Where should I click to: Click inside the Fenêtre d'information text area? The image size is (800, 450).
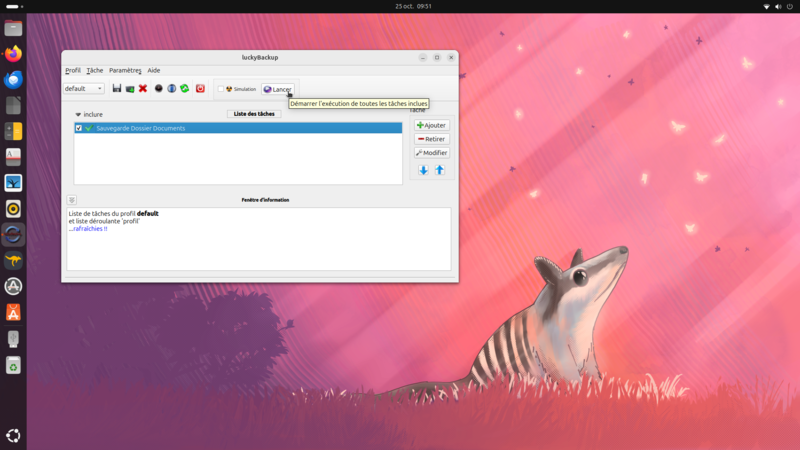pos(259,239)
